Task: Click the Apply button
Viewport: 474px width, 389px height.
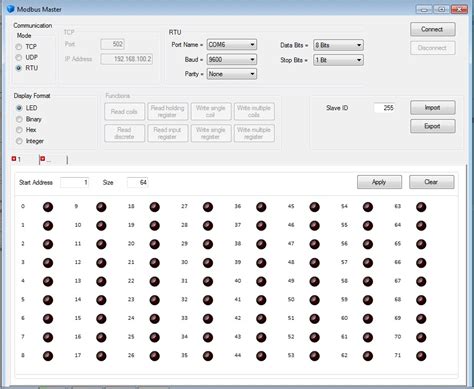Action: [379, 182]
